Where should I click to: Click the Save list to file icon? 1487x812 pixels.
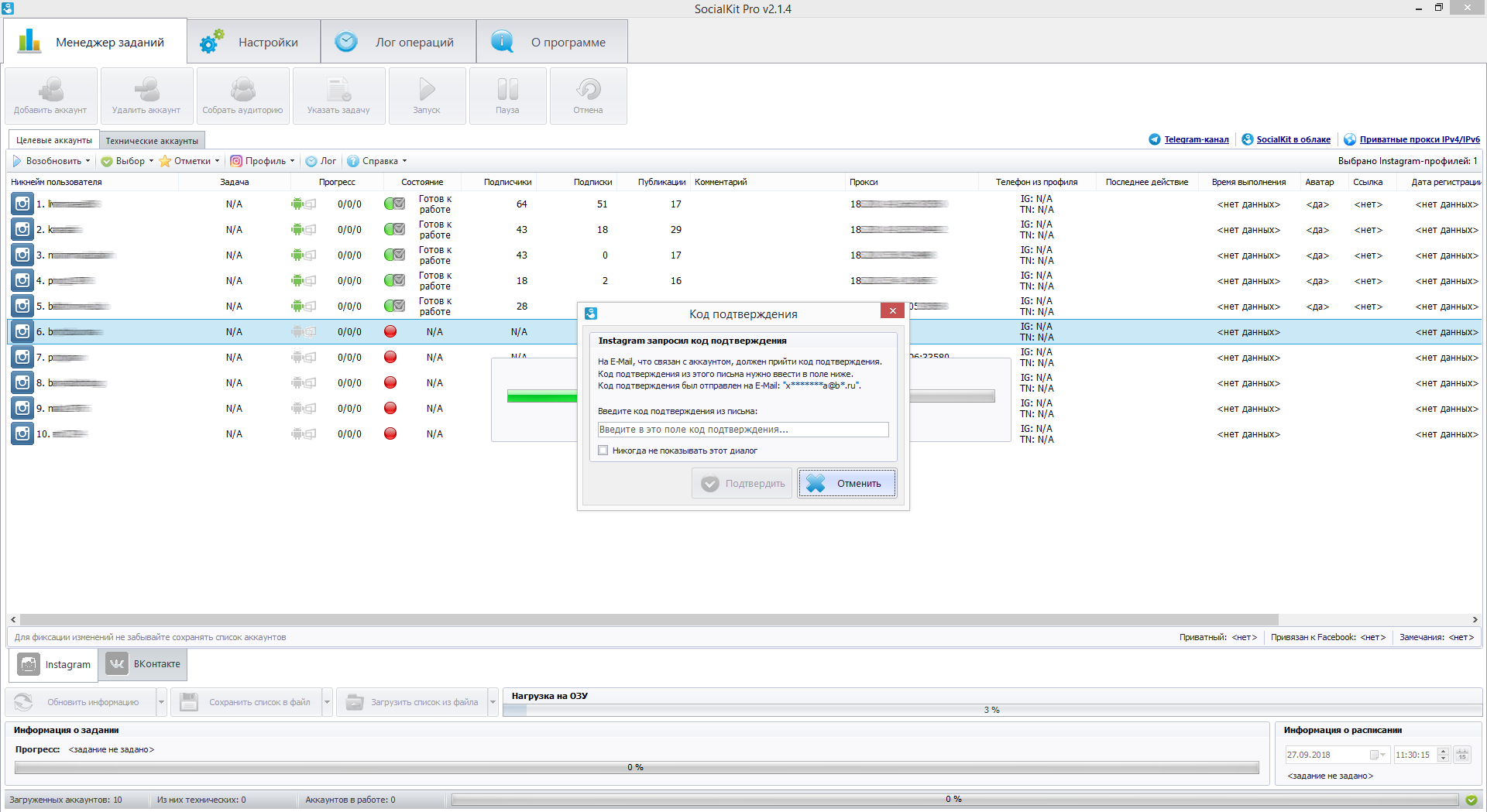click(189, 702)
